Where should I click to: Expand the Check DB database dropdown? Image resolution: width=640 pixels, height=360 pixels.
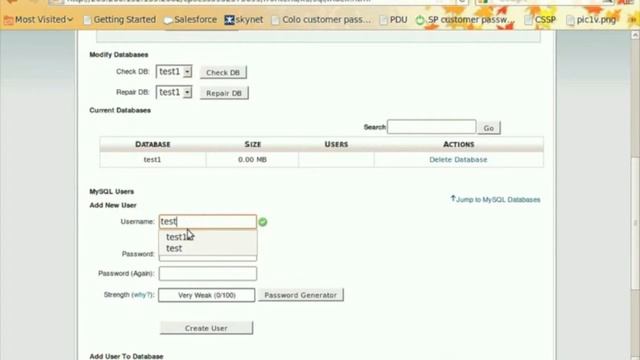(x=174, y=72)
